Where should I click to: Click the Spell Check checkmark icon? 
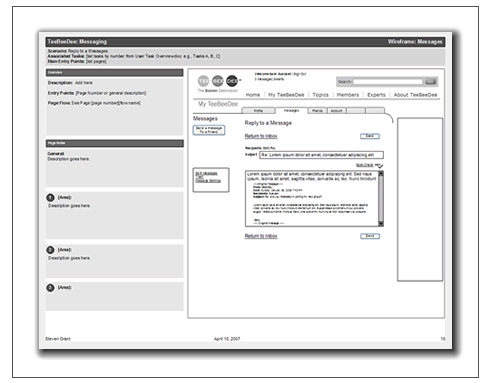point(380,165)
